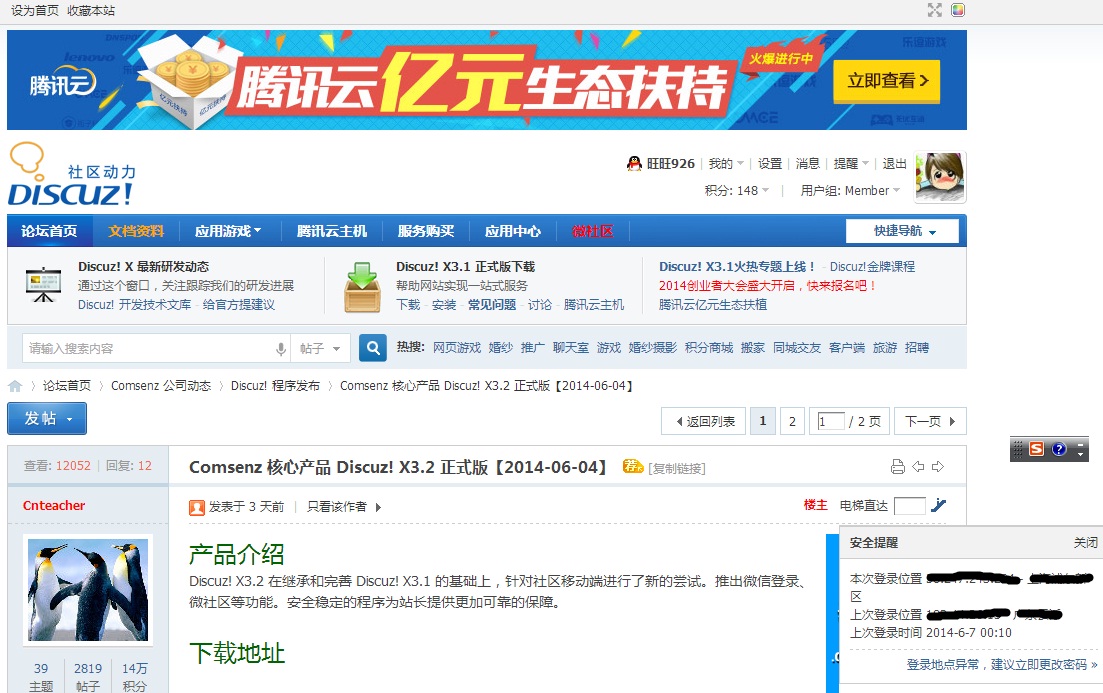Screen dimensions: 1103x693
Task: Go to the 腾讯云主机 navigation tab
Action: click(x=331, y=231)
